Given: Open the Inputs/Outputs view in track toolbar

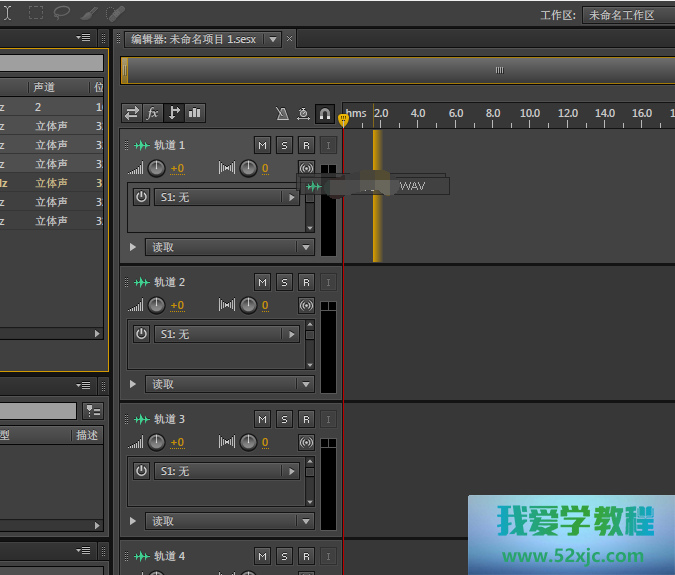Looking at the screenshot, I should tap(131, 113).
